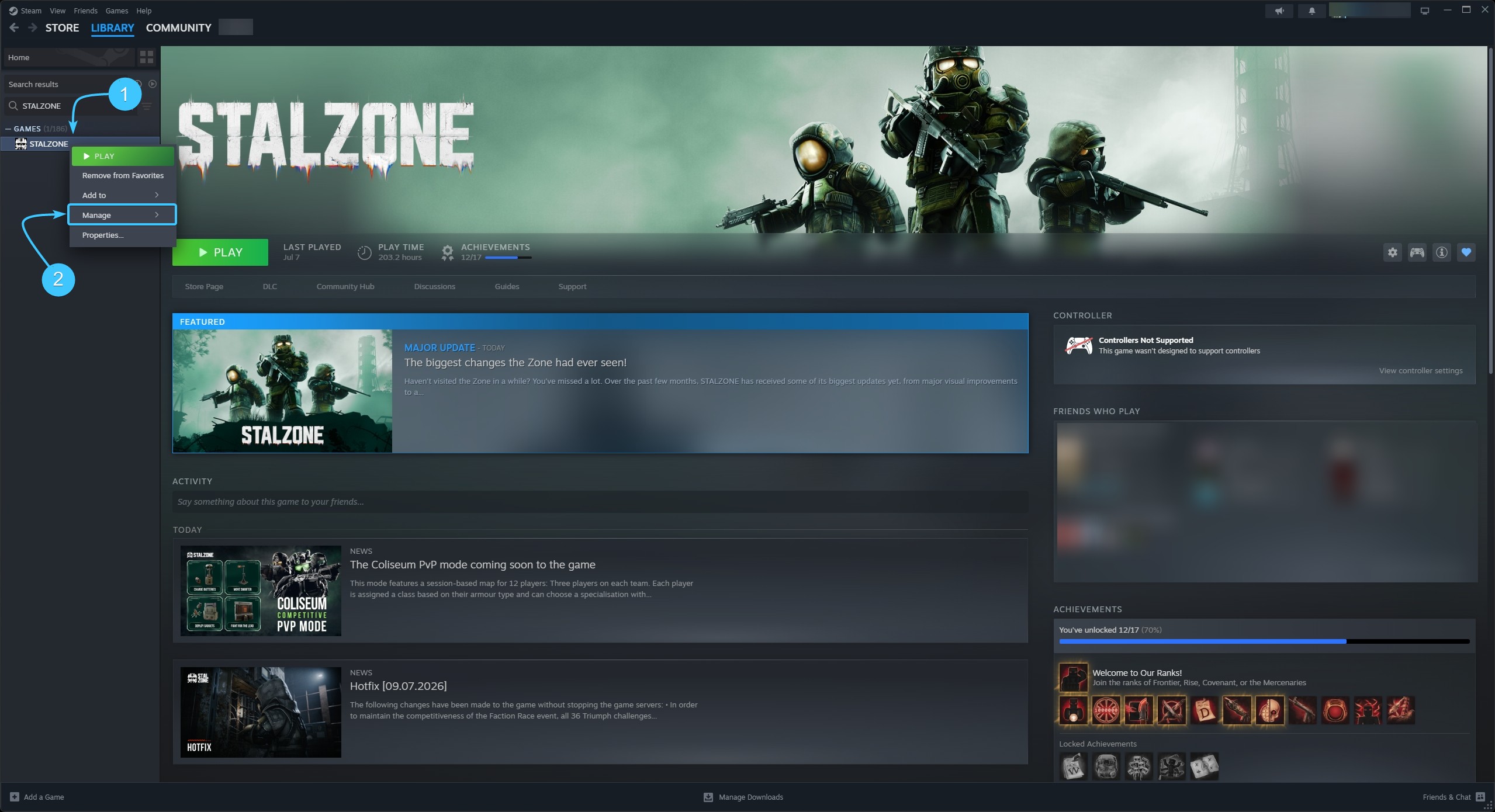This screenshot has height=812, width=1495.
Task: Go forward with the navigation arrow
Action: [33, 27]
